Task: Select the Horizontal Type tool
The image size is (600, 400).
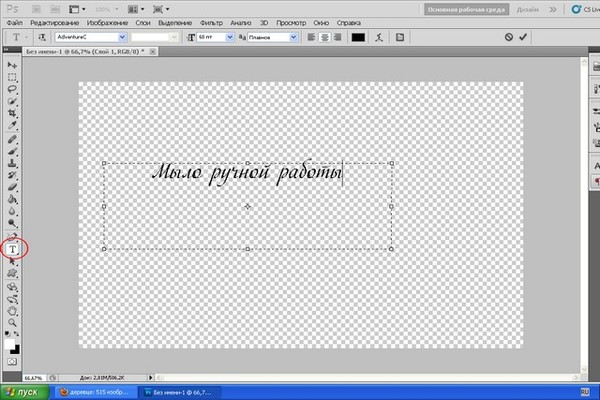Action: pos(13,248)
